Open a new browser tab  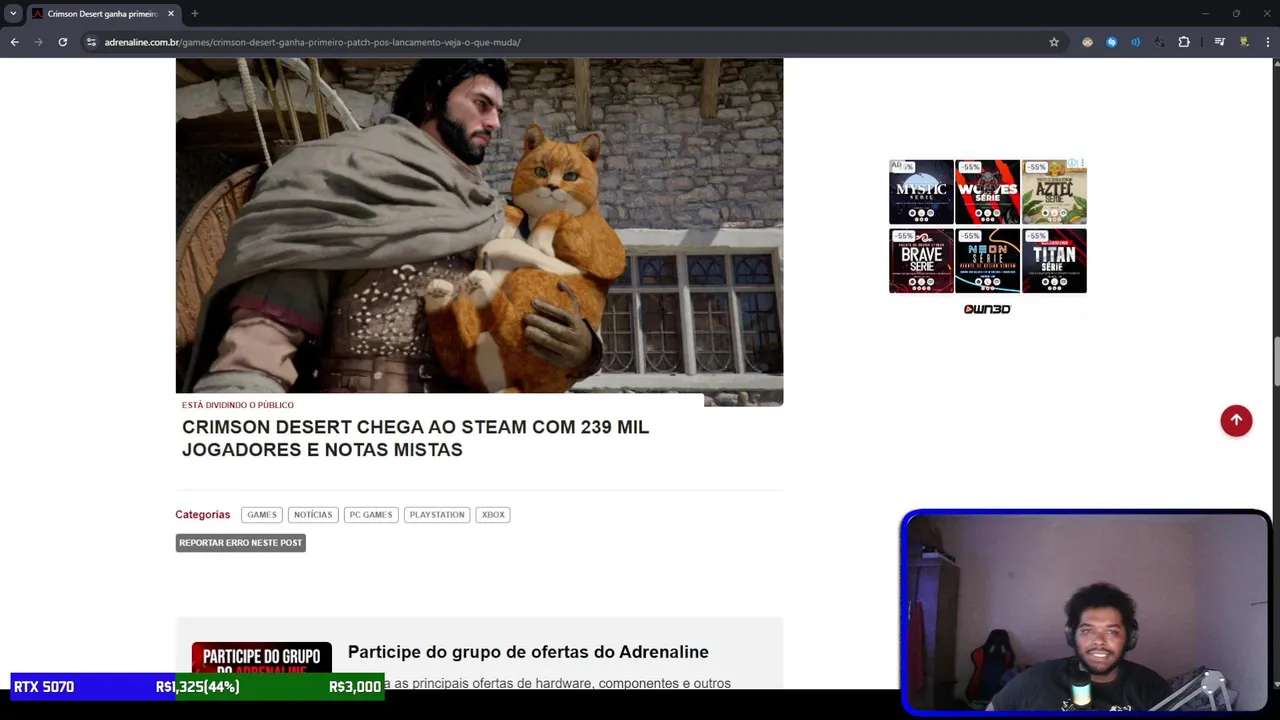(195, 13)
